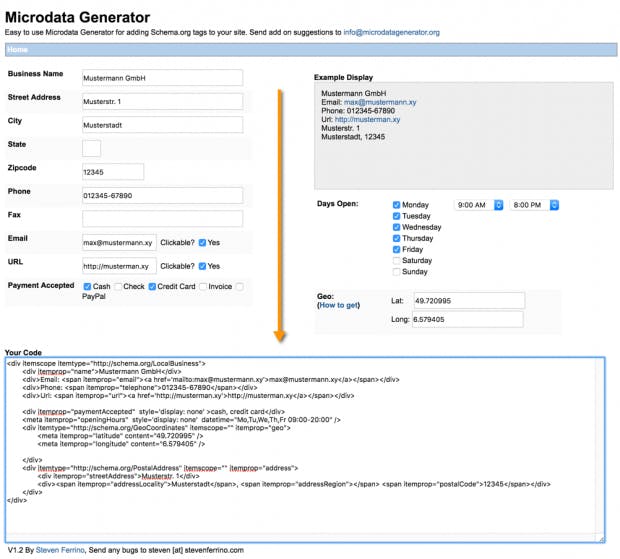Uncheck Monday in Days Open
This screenshot has width=620, height=559.
396,205
